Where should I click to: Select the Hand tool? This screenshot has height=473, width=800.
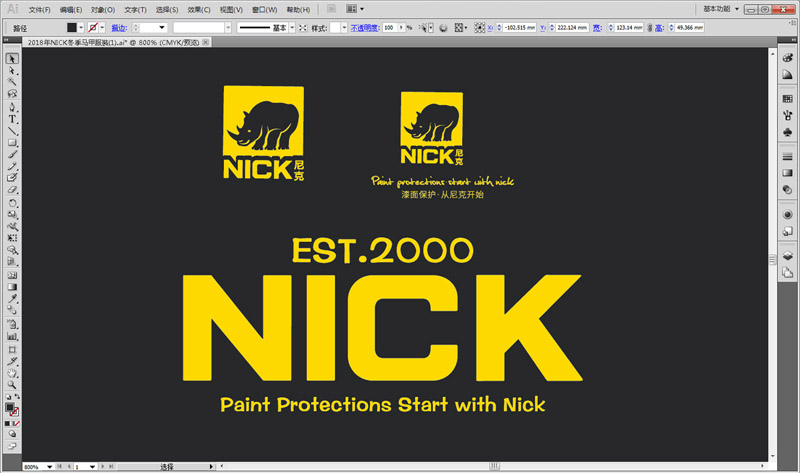point(12,373)
